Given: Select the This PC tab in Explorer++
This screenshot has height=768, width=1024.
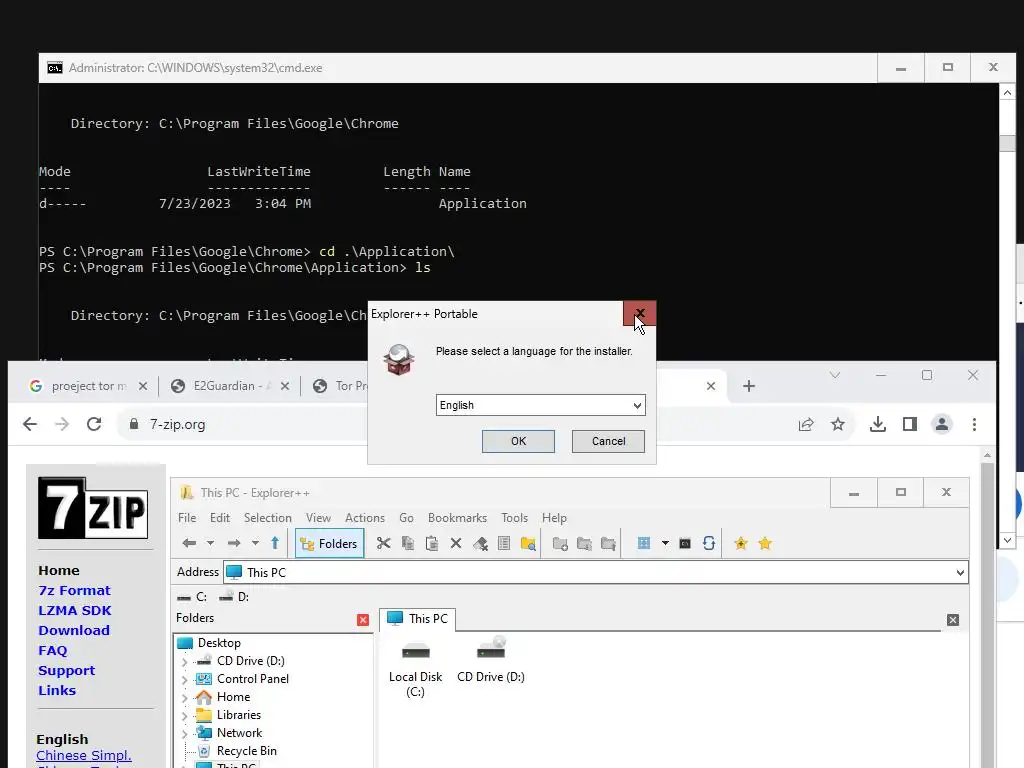Looking at the screenshot, I should (417, 618).
